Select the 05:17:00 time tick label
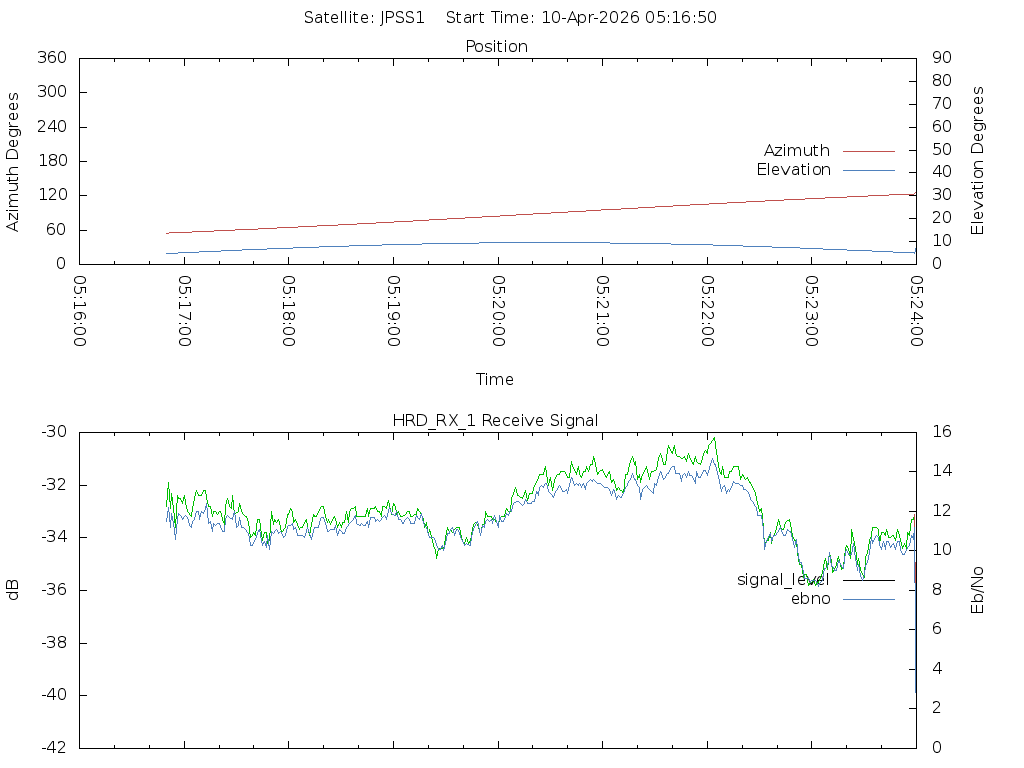The height and width of the screenshot is (768, 1024). (183, 311)
